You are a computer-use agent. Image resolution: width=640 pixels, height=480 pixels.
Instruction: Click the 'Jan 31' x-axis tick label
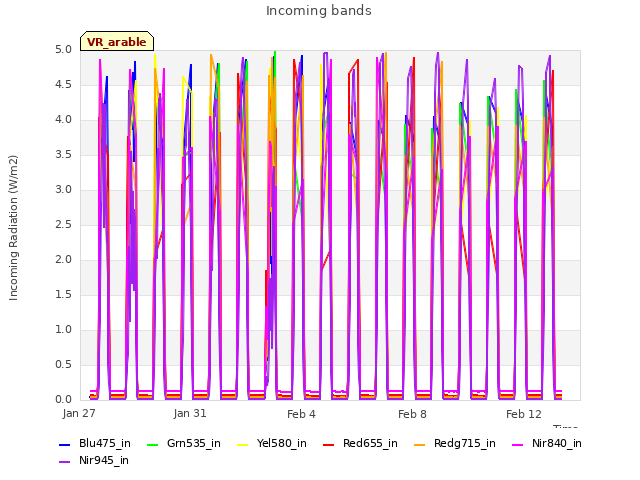coord(190,413)
